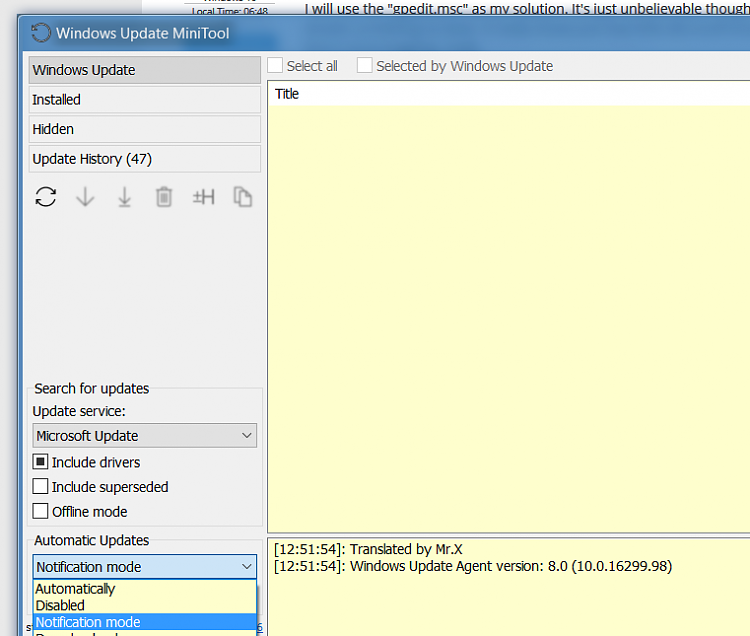
Task: Show Update History (47)
Action: (x=144, y=159)
